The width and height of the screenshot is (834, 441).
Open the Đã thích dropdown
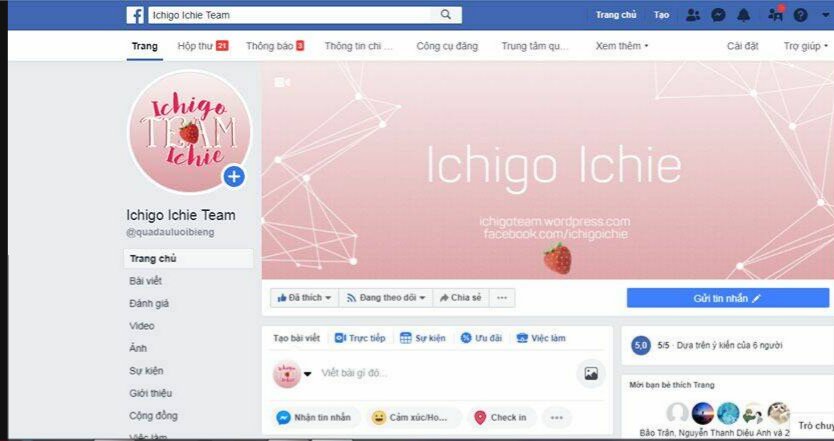coord(304,298)
